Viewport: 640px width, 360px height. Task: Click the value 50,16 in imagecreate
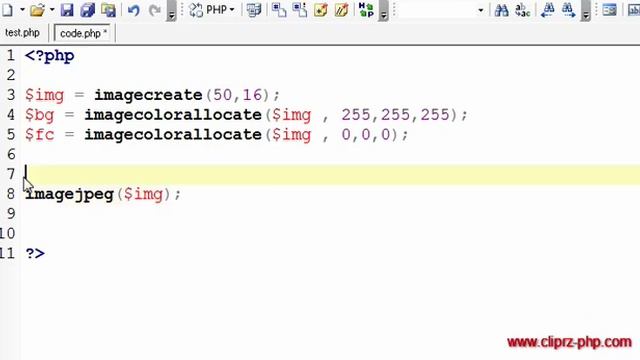[x=238, y=95]
